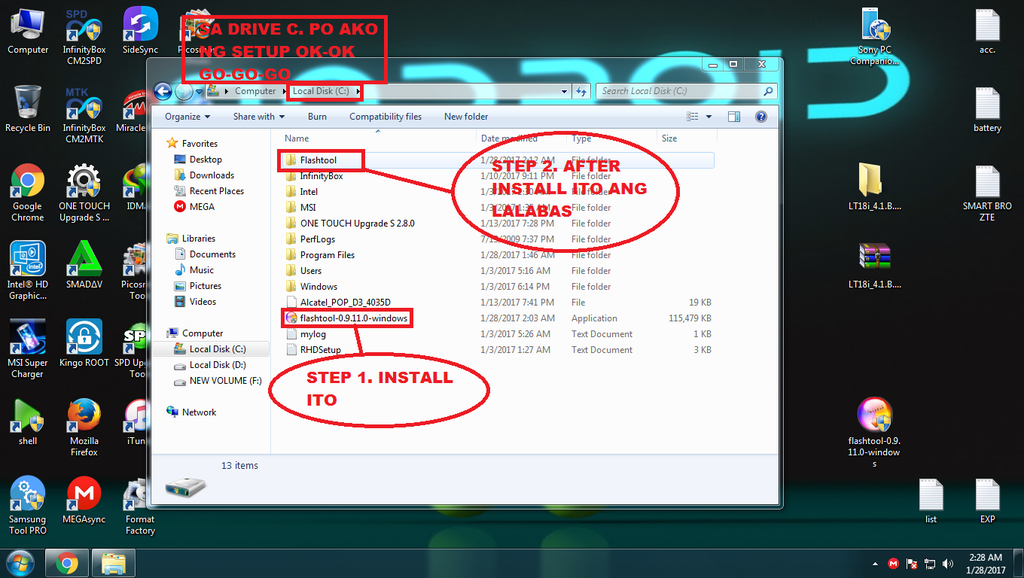Select flashtool-0.9.11.0-windows installer on the desktop
The width and height of the screenshot is (1024, 578).
874,416
